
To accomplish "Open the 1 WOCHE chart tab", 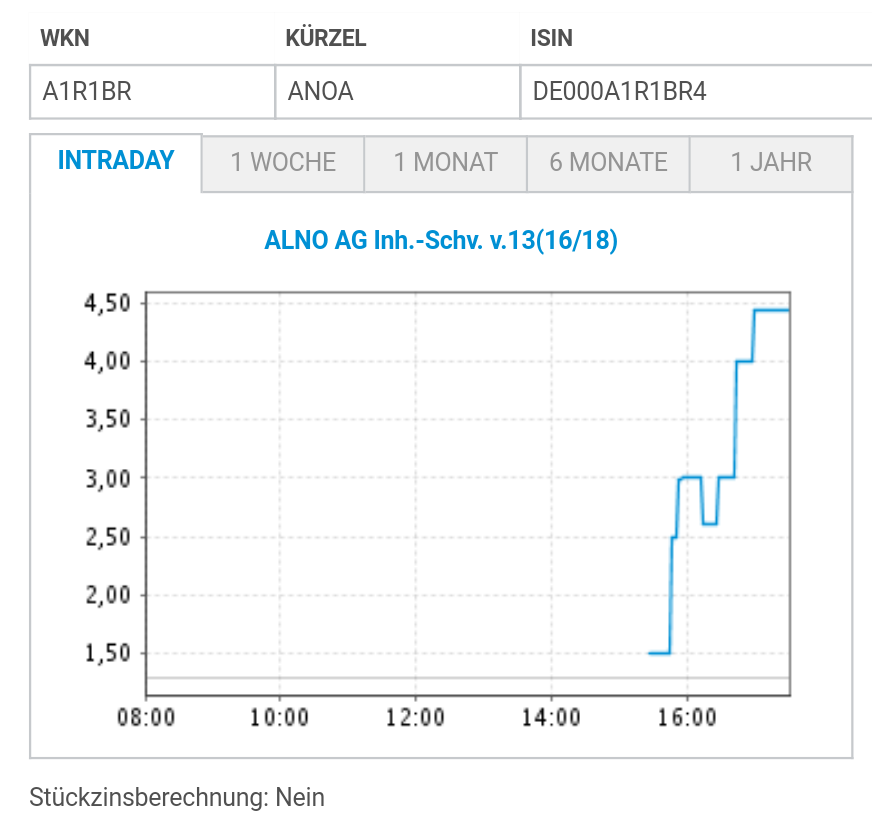I will pyautogui.click(x=283, y=163).
